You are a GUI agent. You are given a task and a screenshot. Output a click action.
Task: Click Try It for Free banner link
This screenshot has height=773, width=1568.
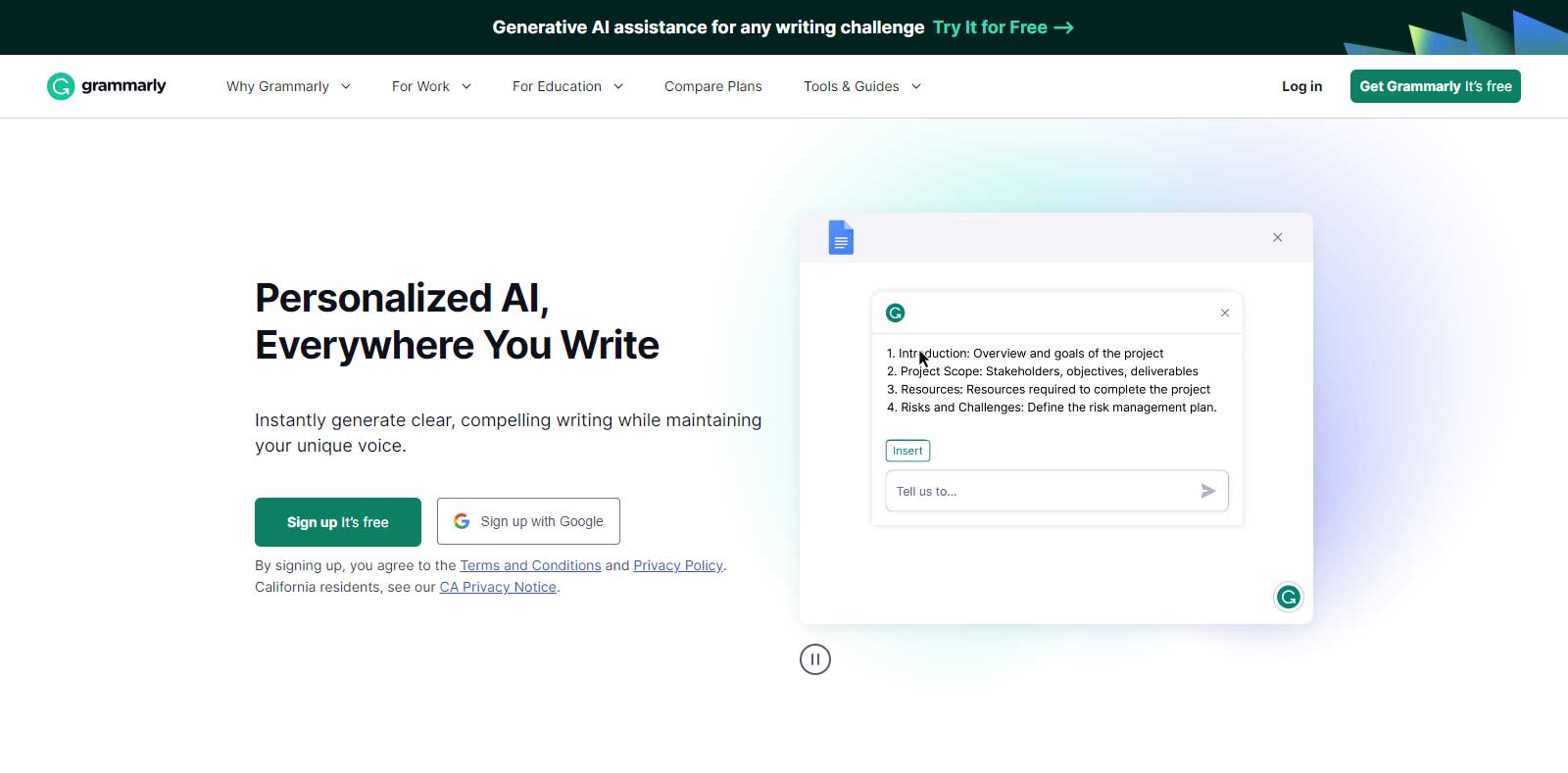tap(1004, 27)
